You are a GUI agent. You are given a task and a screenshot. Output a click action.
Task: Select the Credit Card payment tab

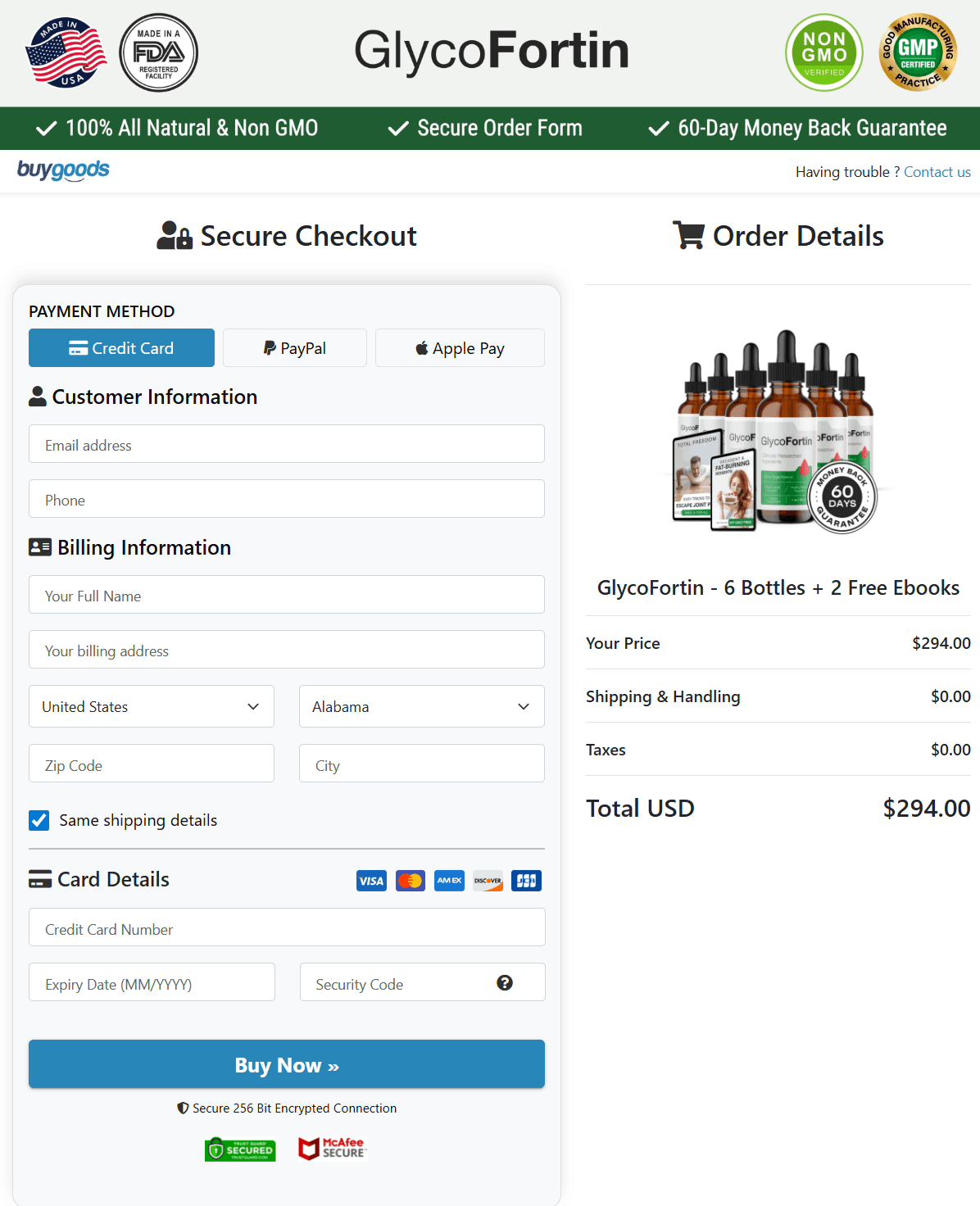120,347
